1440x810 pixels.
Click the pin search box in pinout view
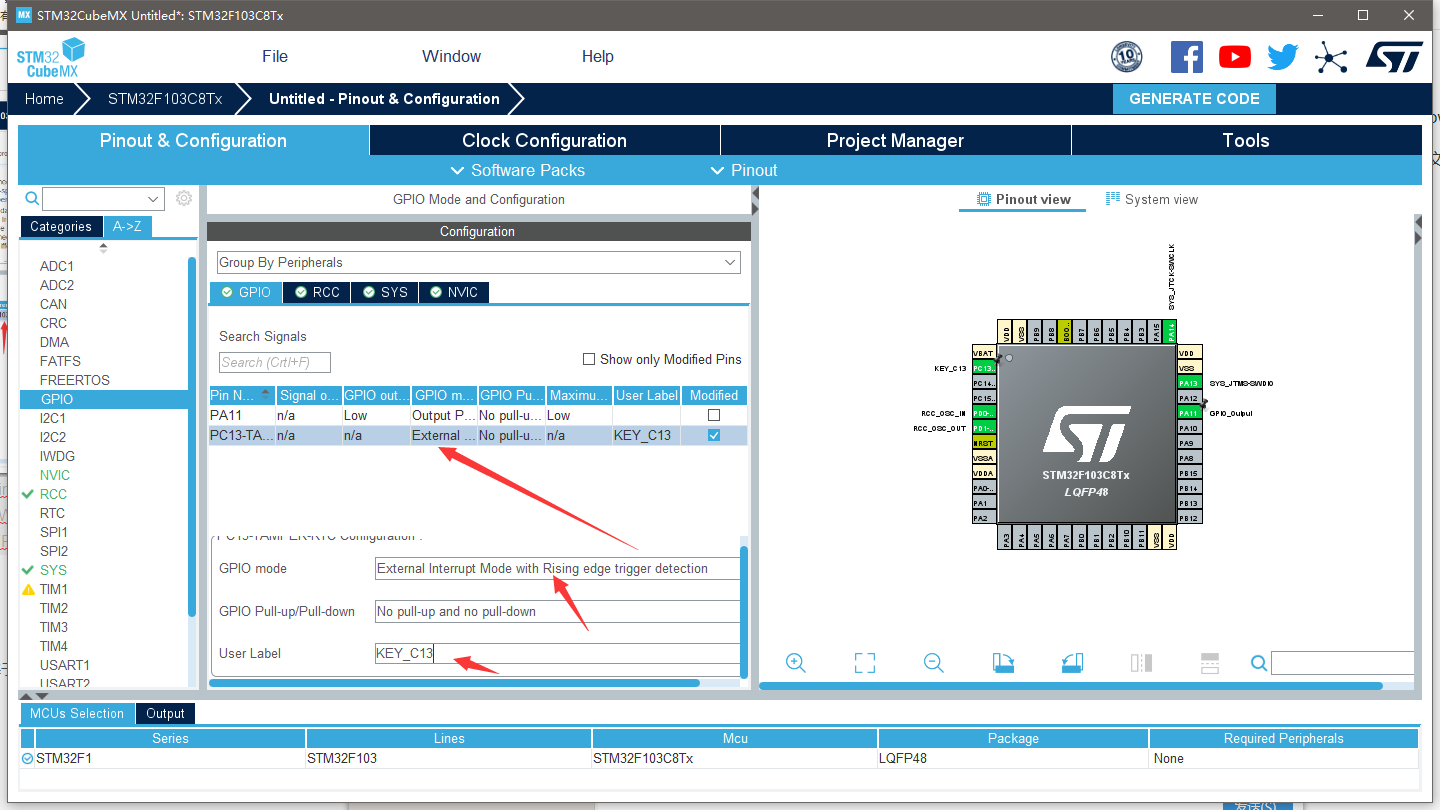tap(1343, 663)
